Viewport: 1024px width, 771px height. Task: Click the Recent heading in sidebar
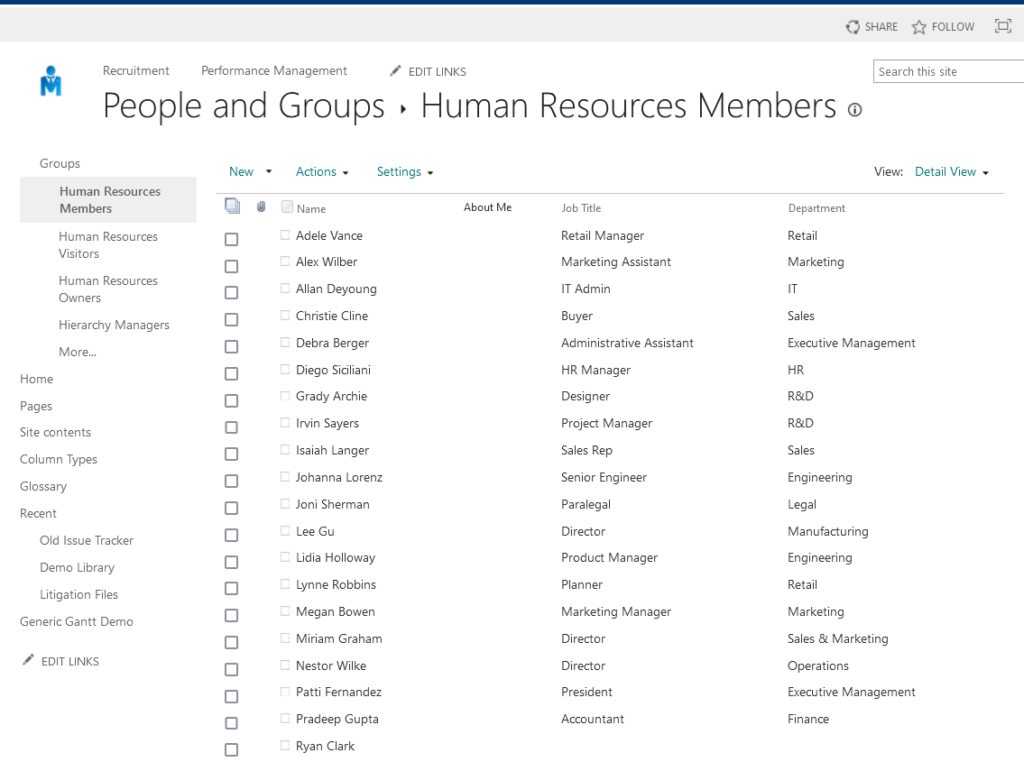(38, 513)
